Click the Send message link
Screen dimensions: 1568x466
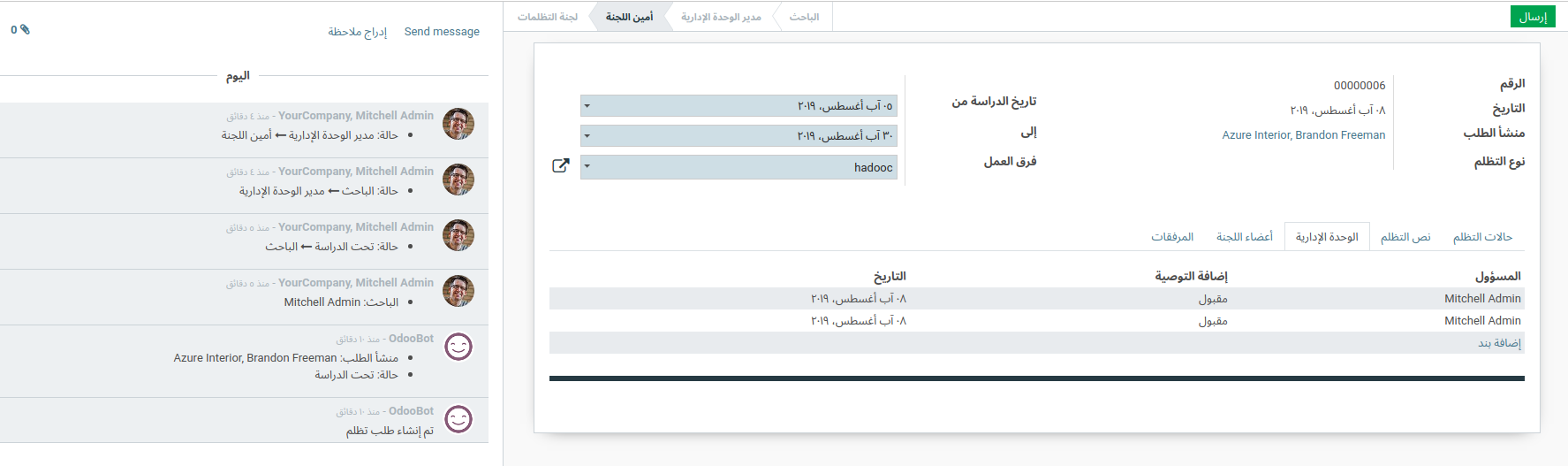click(442, 32)
